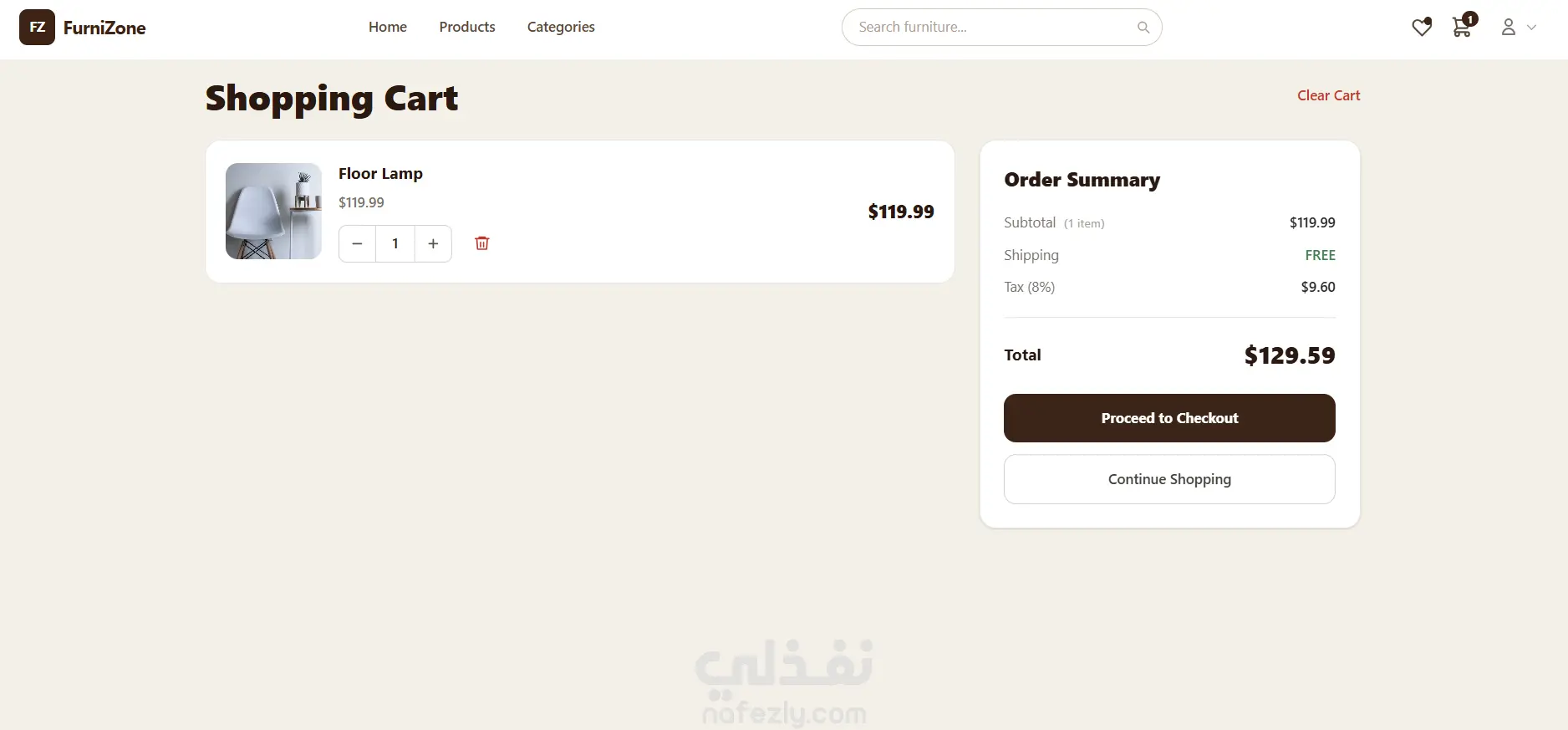Select the quantity value field showing 1
The width and height of the screenshot is (1568, 730).
[x=395, y=243]
